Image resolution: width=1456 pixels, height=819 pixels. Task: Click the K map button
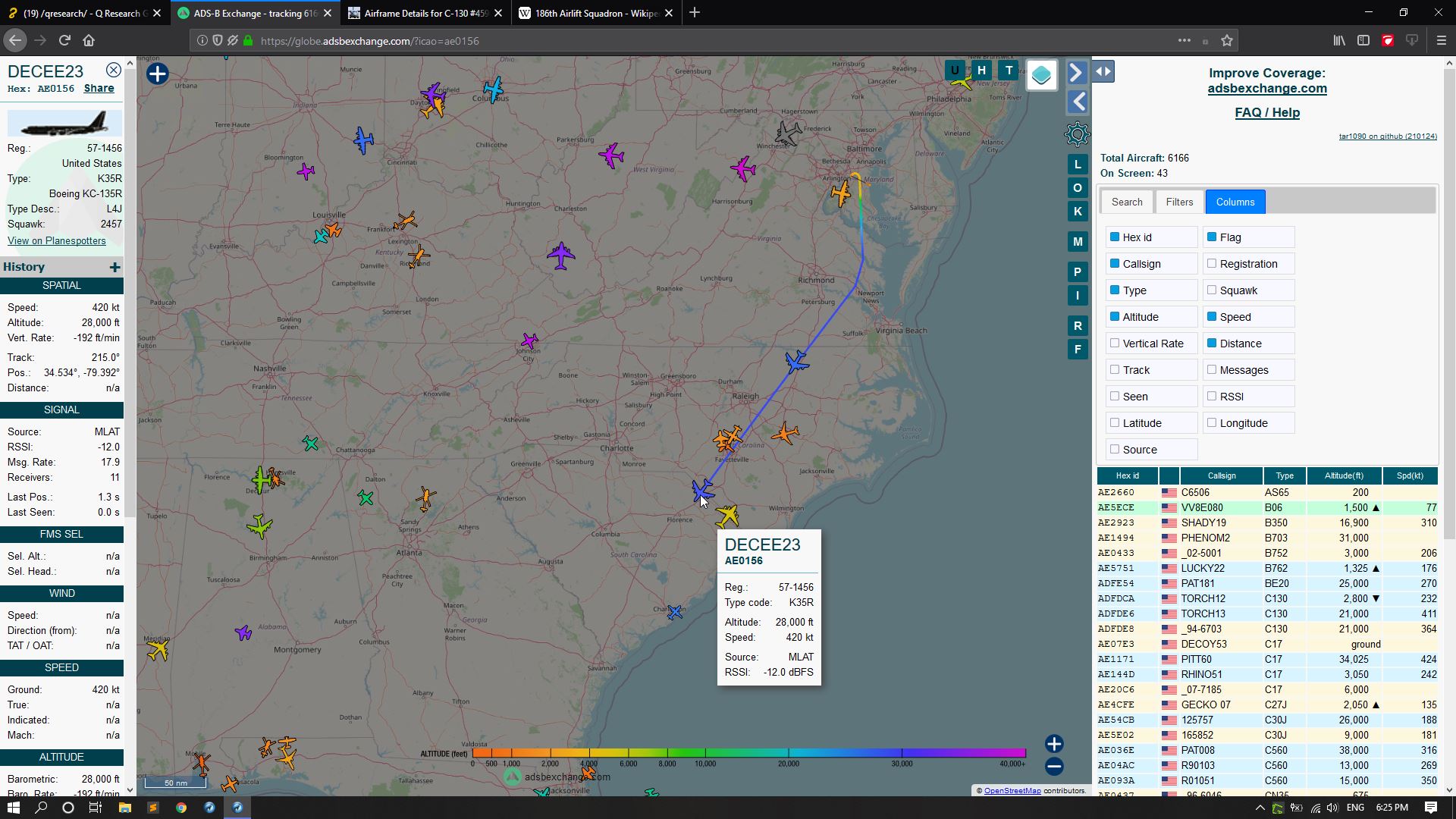pyautogui.click(x=1078, y=211)
